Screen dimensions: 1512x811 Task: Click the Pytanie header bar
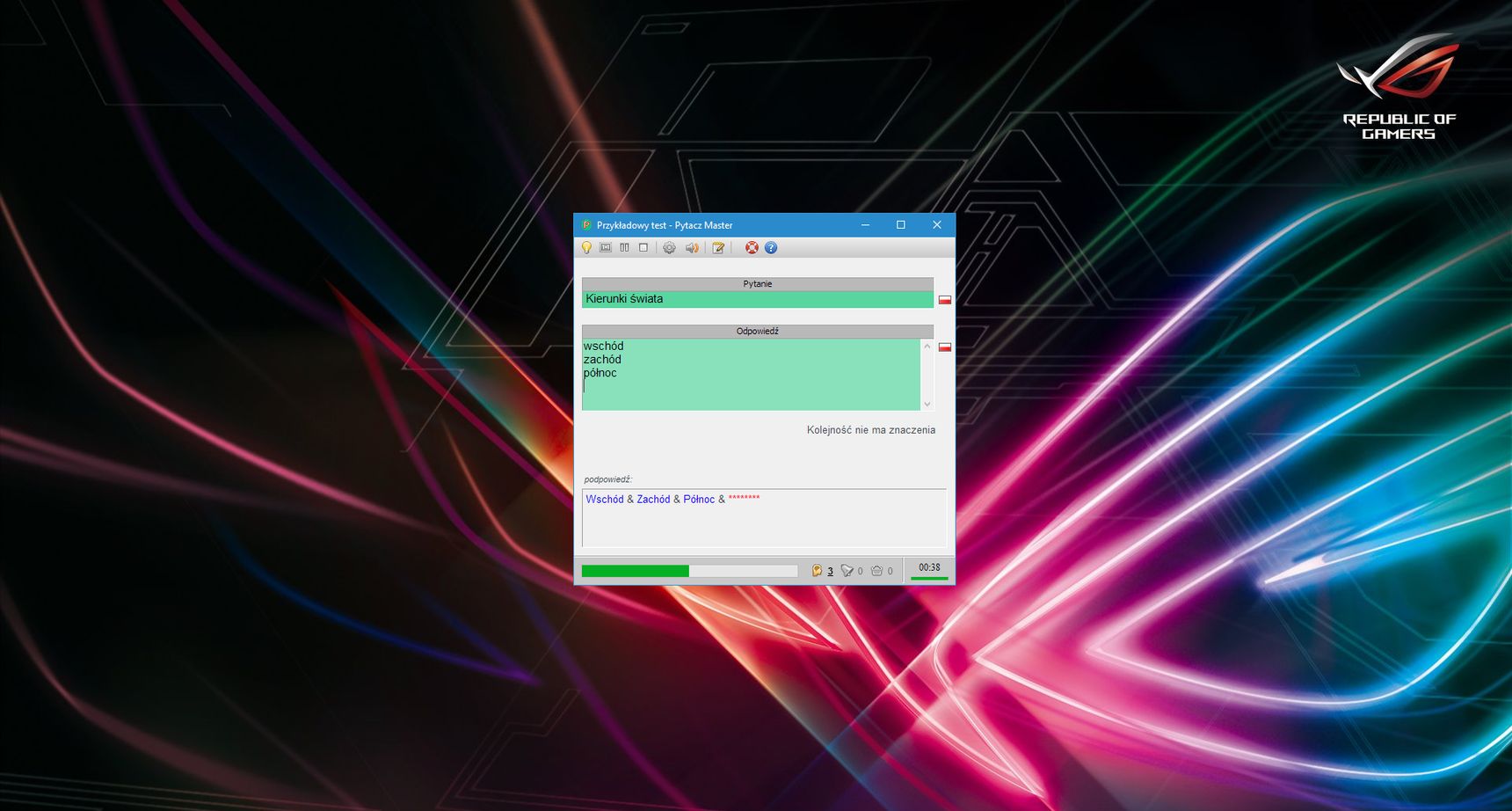pos(758,284)
